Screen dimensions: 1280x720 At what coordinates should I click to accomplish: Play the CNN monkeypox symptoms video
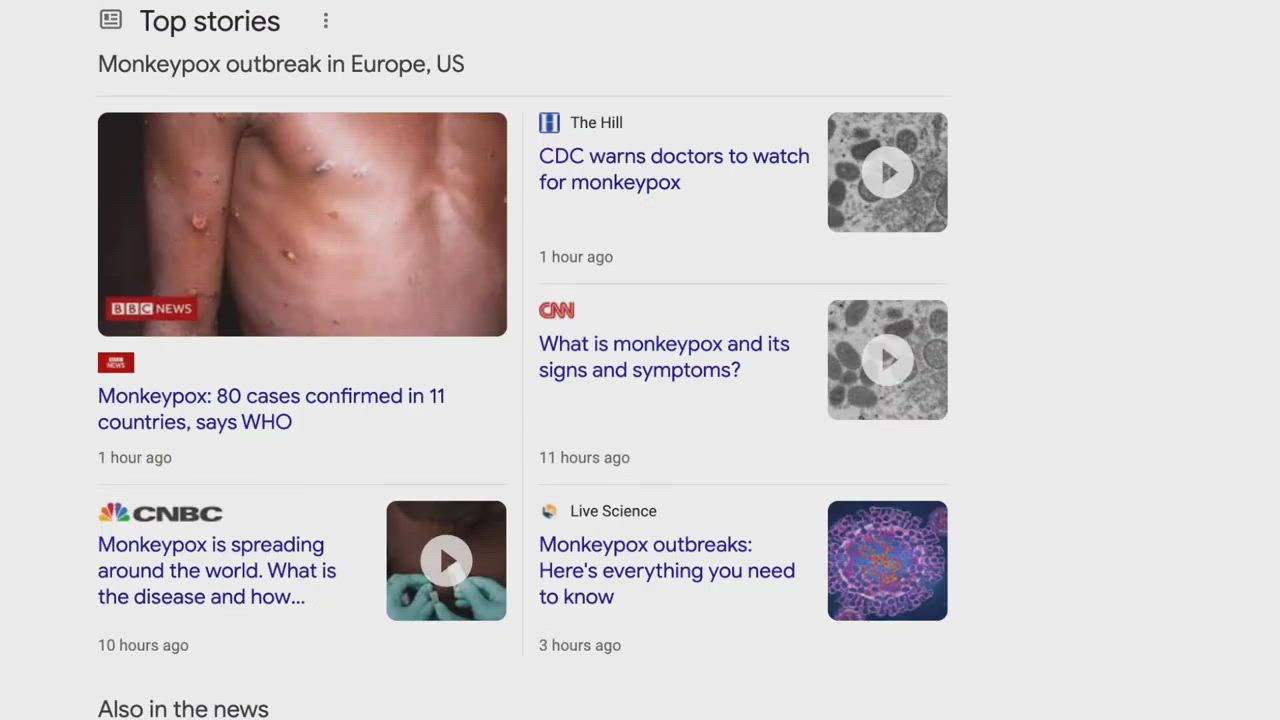tap(887, 360)
